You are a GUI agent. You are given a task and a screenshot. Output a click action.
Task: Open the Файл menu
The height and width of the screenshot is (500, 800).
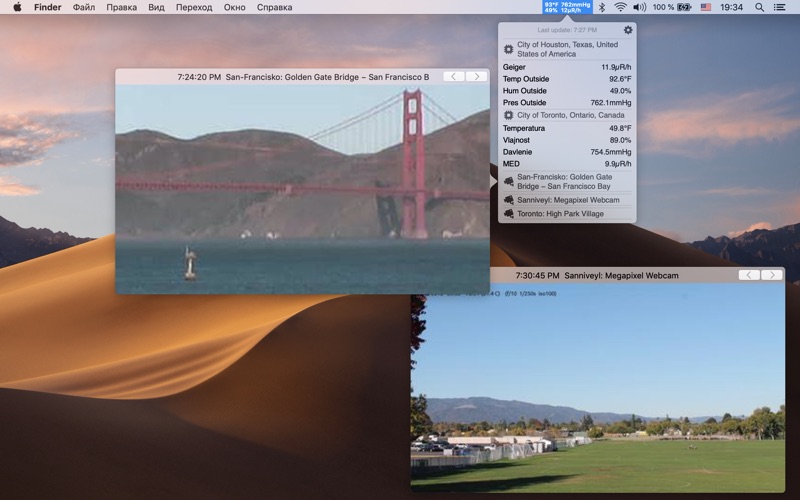click(84, 7)
